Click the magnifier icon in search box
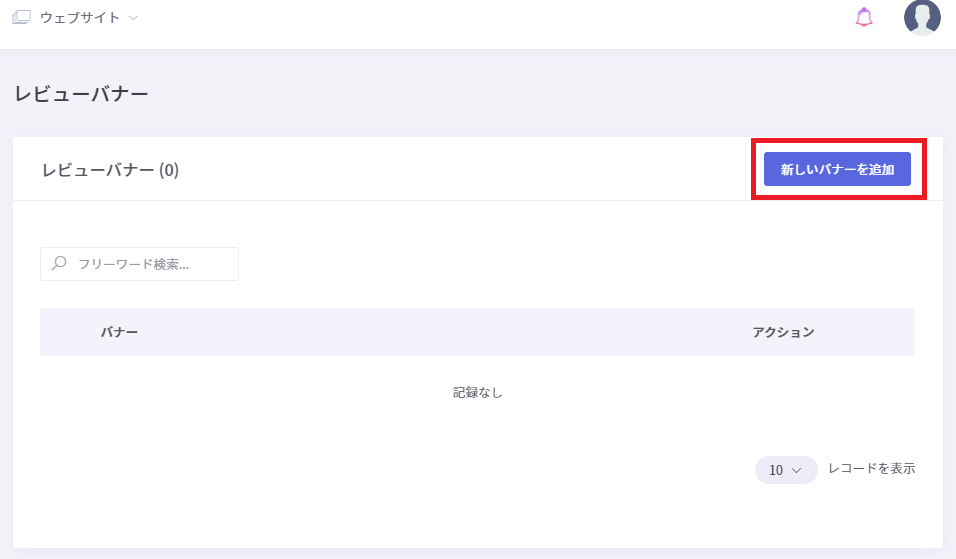 pyautogui.click(x=59, y=264)
